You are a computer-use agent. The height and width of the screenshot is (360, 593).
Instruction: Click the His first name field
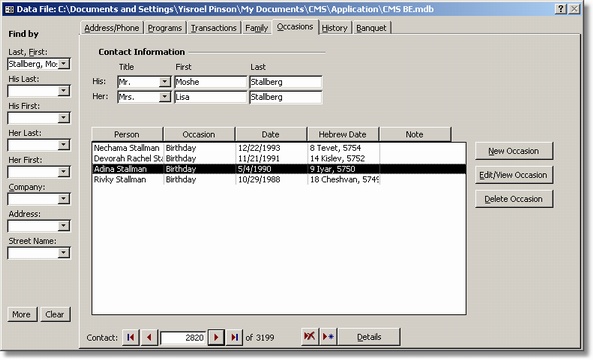click(x=210, y=82)
